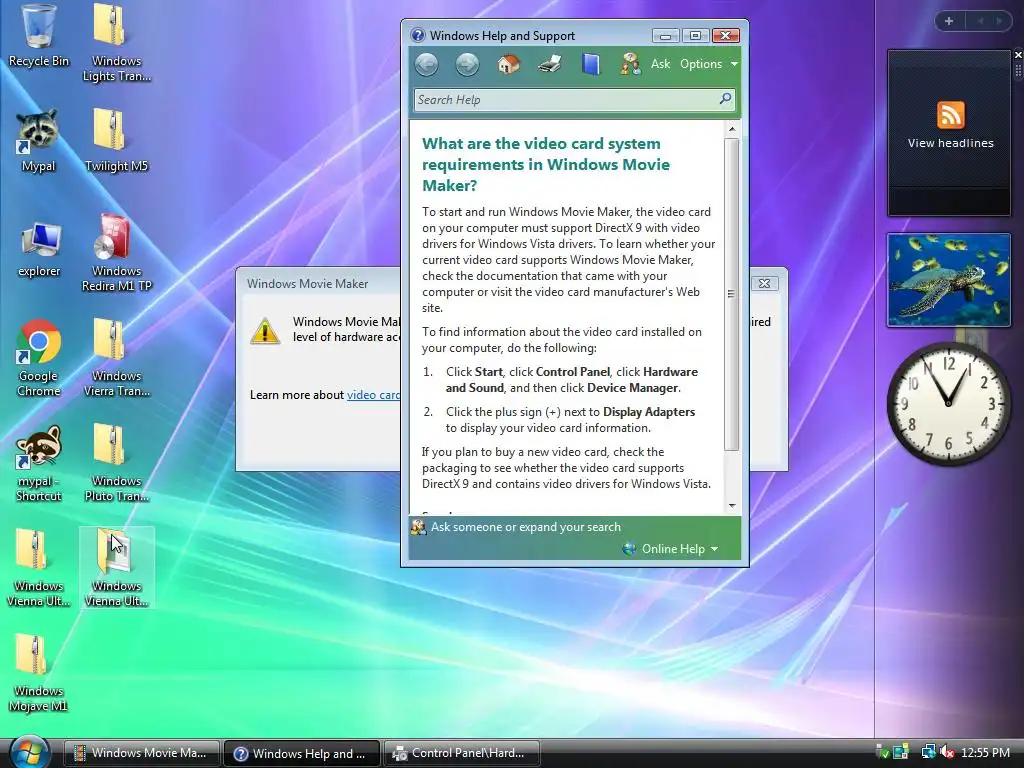
Task: Click the Ask text in Help toolbar
Action: 660,64
